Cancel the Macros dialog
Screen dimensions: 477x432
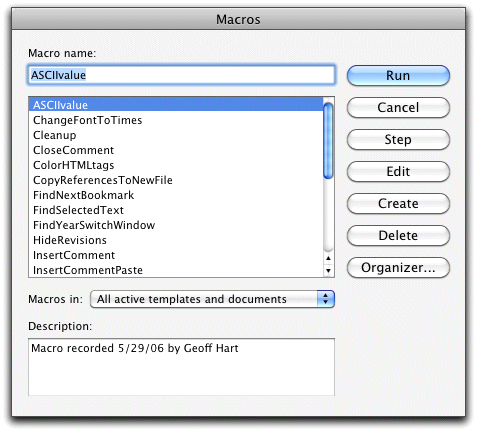(398, 108)
